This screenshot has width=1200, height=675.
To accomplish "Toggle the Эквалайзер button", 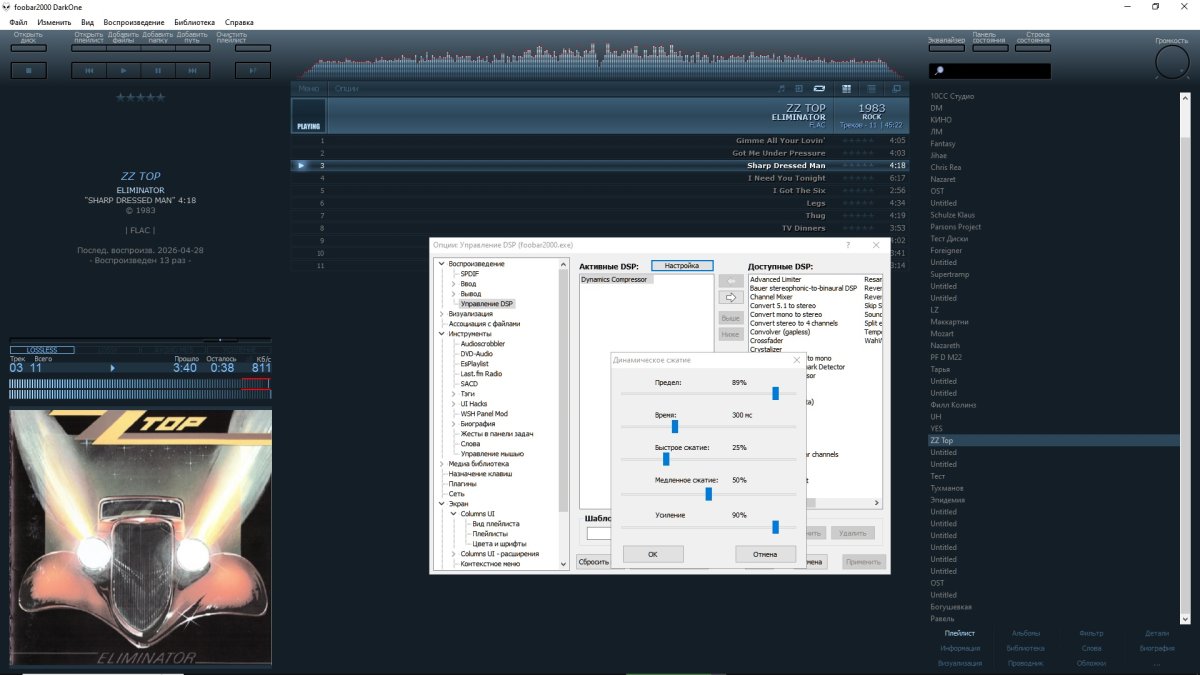I will point(946,47).
